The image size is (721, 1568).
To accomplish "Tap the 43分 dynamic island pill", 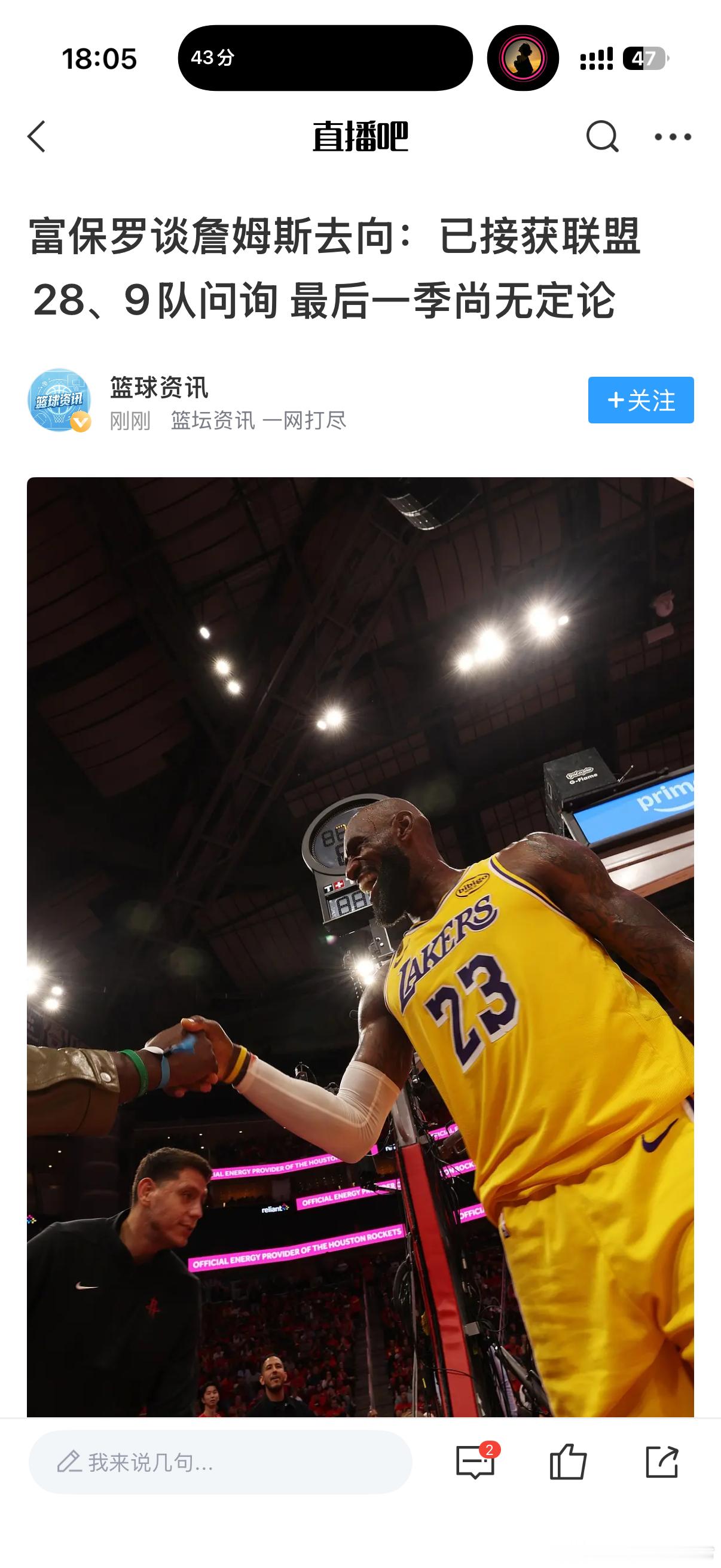I will [x=325, y=58].
